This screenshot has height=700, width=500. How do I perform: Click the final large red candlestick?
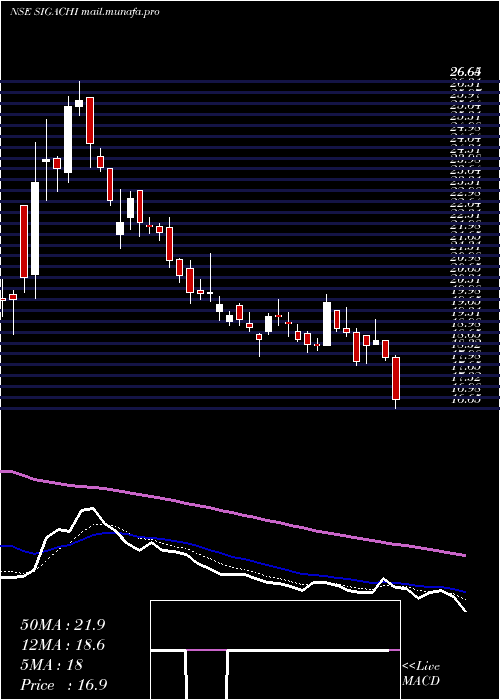(396, 378)
